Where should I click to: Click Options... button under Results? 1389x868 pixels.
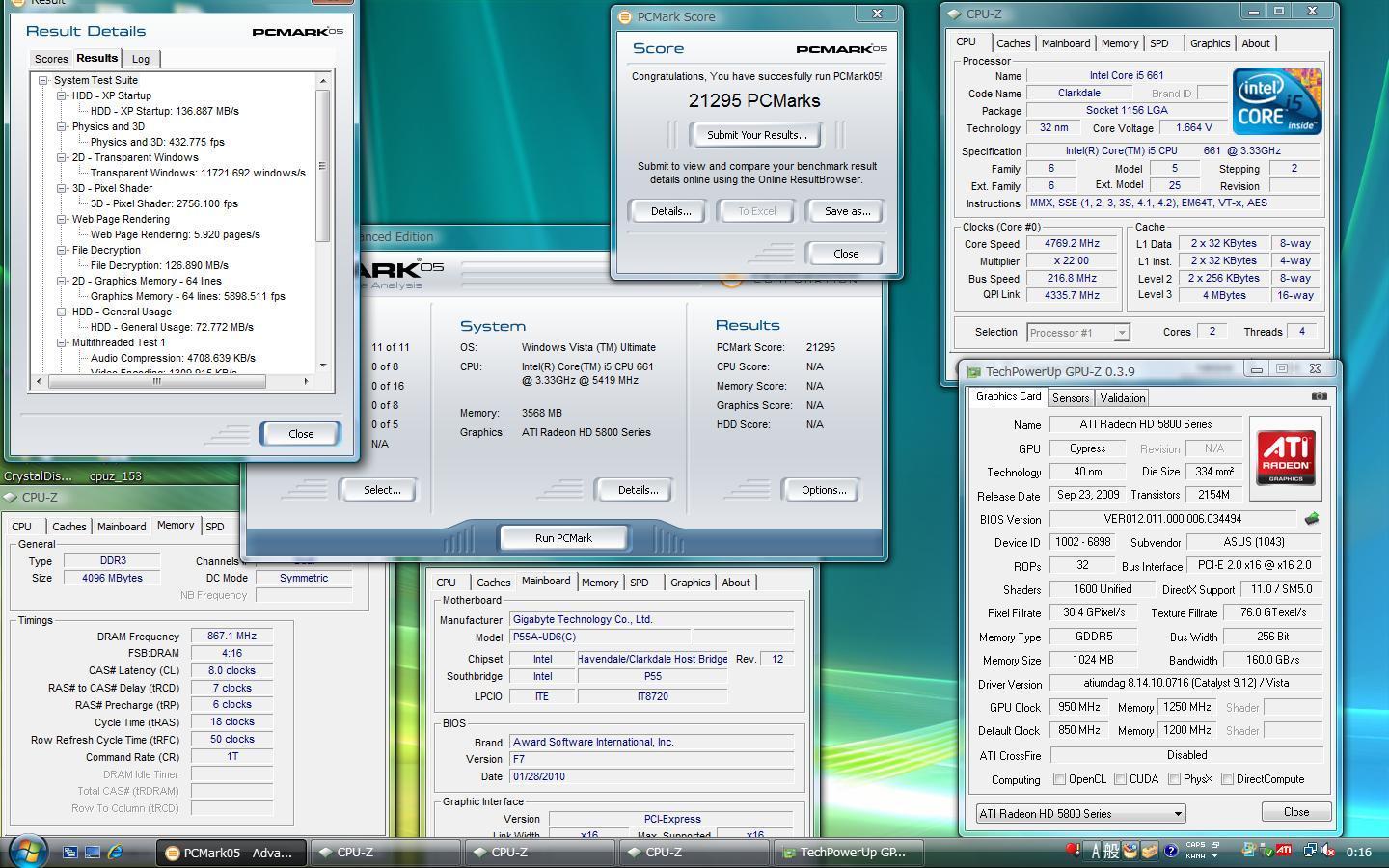[823, 490]
